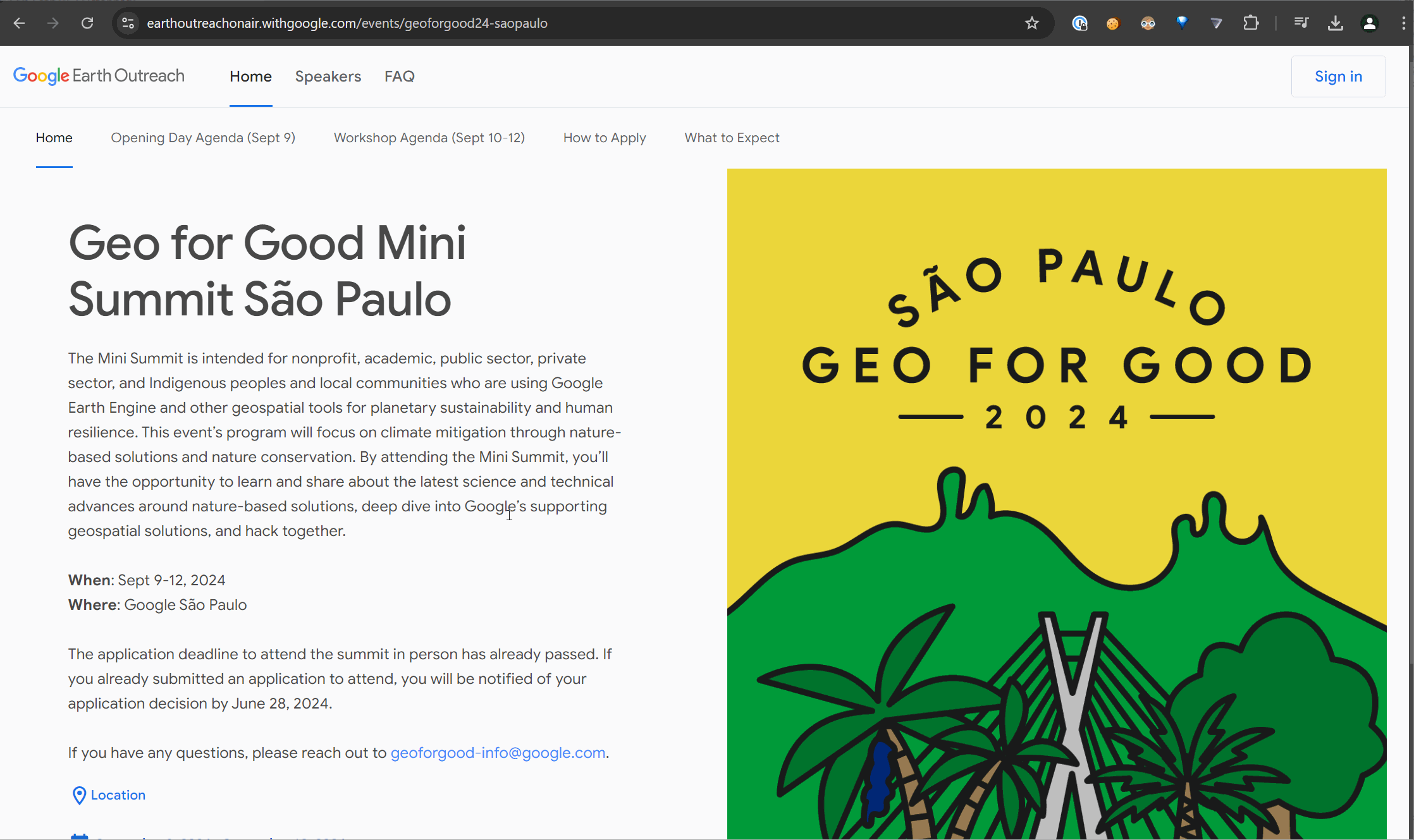This screenshot has height=840, width=1414.
Task: Open the Chrome three-dot menu
Action: (x=1403, y=23)
